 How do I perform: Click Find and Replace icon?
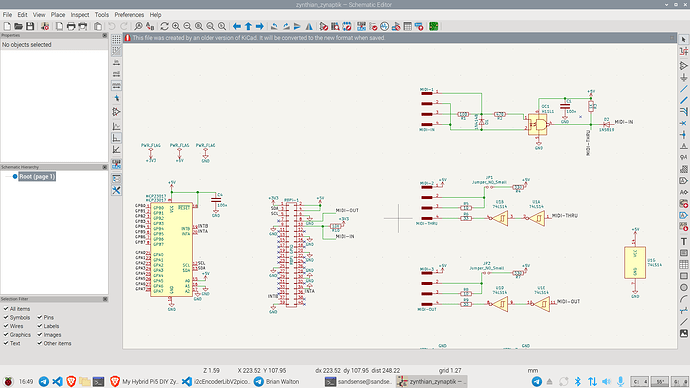[150, 26]
